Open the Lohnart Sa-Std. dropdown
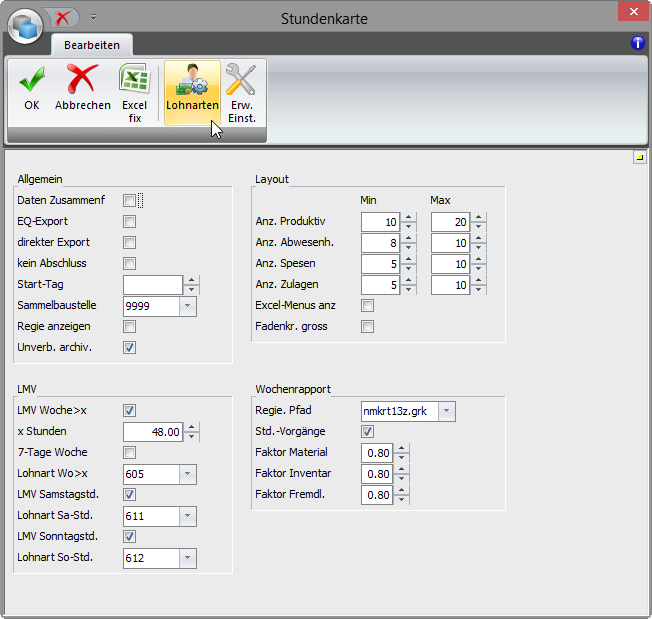 190,516
